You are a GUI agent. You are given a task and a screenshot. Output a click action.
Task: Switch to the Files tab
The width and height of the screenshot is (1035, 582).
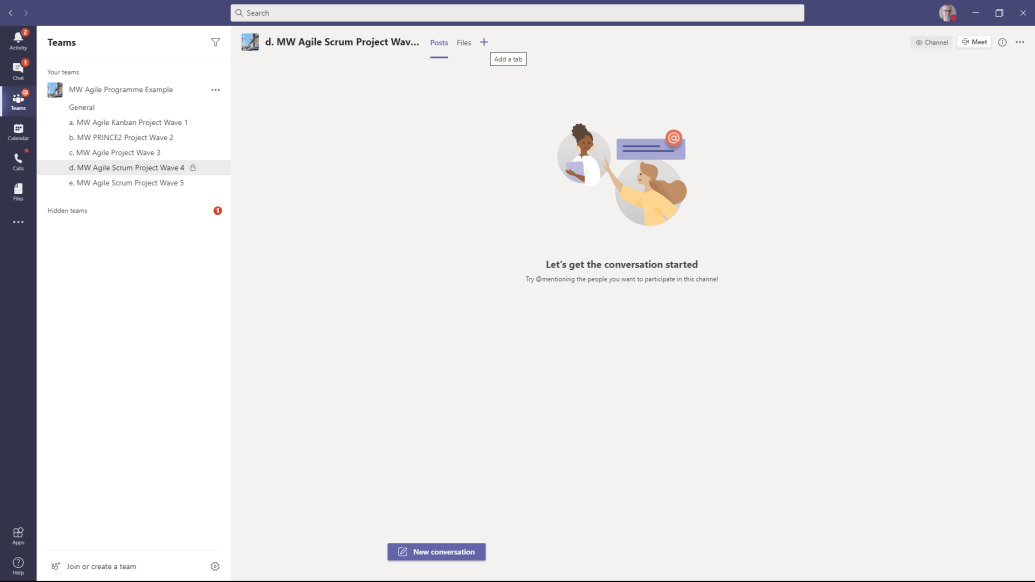pos(463,43)
